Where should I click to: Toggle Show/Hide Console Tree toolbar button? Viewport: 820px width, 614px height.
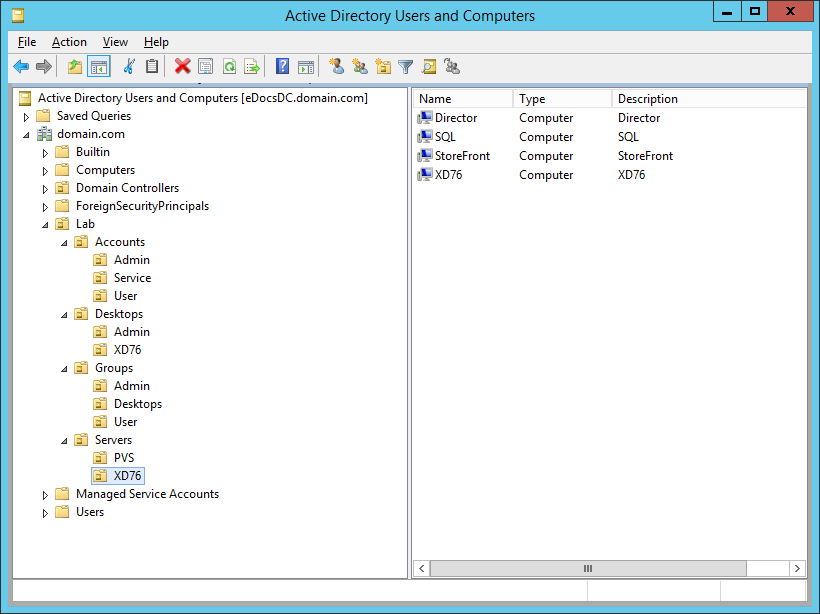98,67
